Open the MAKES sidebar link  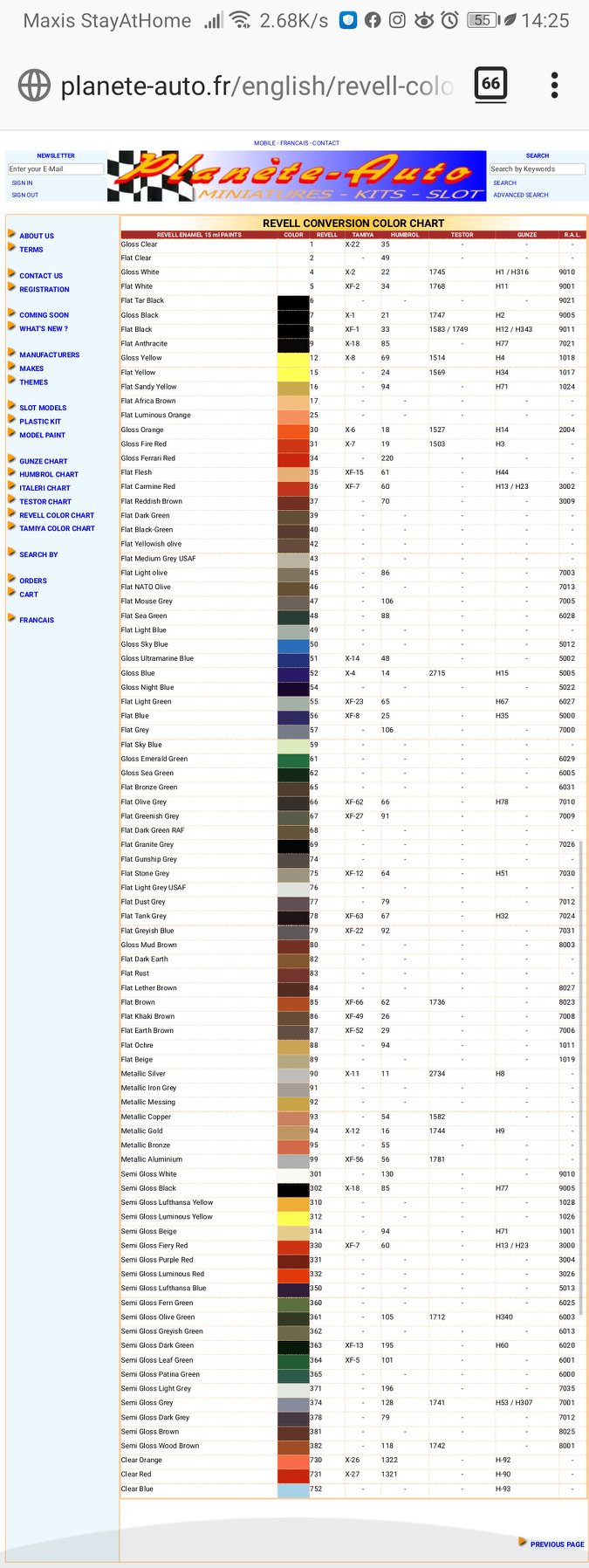[x=31, y=368]
